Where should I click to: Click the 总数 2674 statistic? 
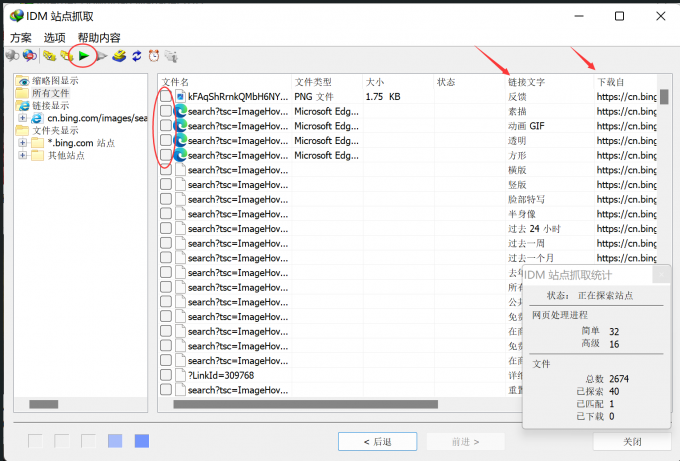coord(607,379)
